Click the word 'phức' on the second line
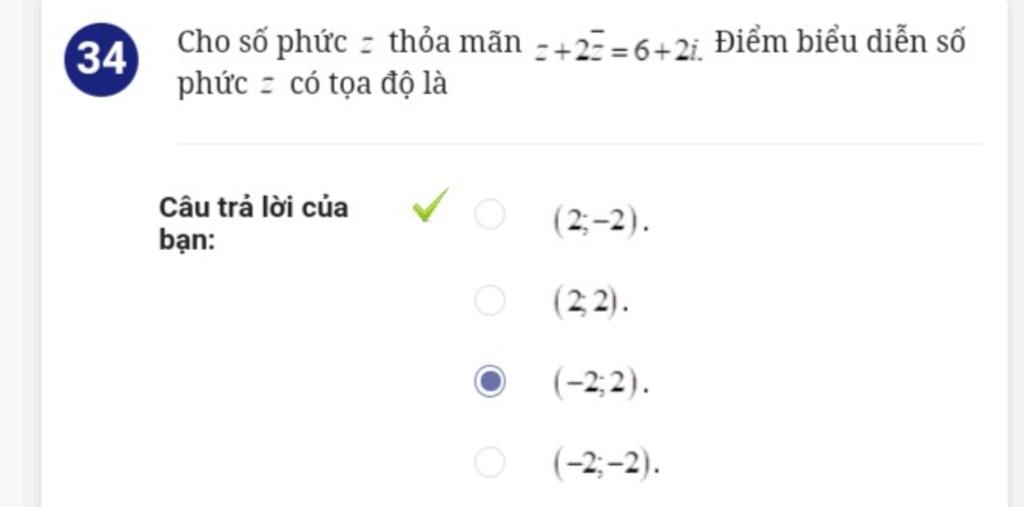Viewport: 1024px width, 507px height. click(213, 86)
